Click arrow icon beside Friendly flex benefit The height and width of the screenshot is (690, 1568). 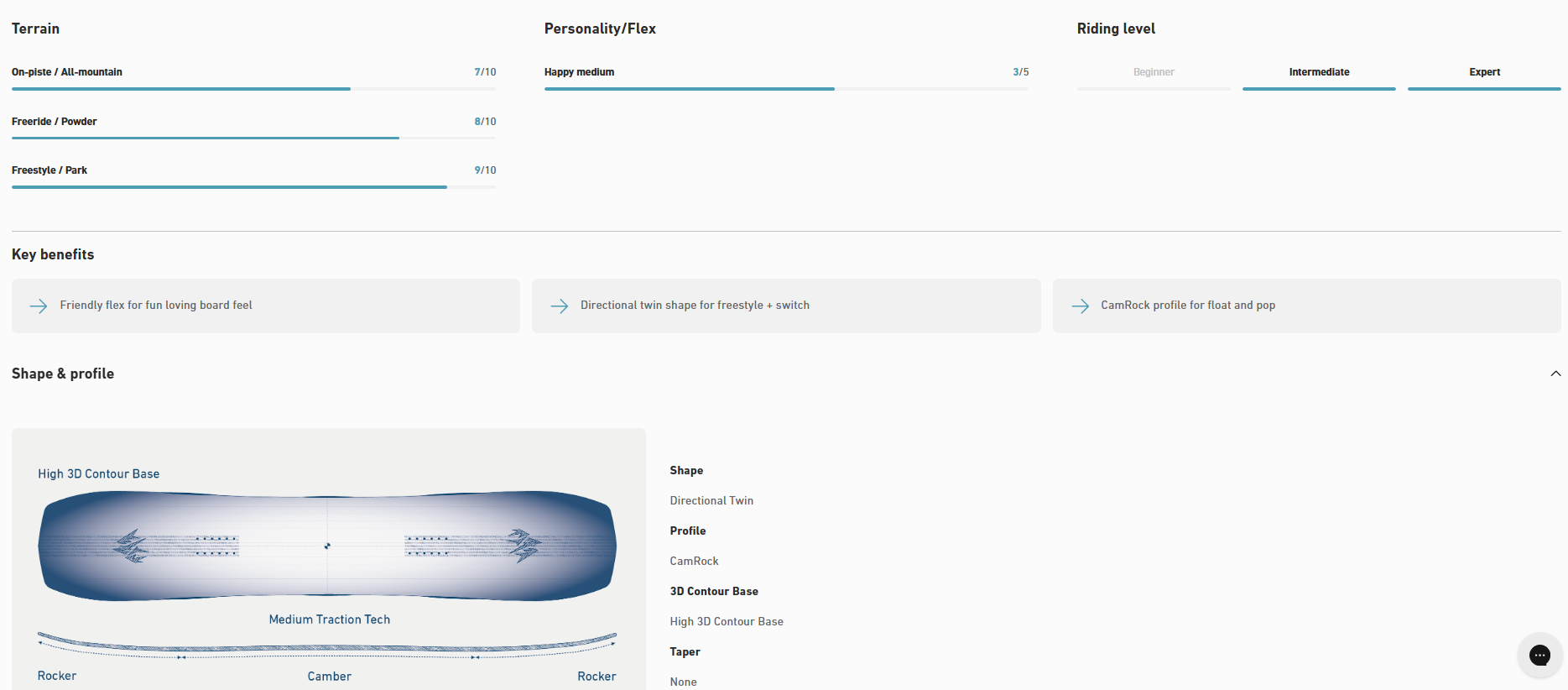39,306
